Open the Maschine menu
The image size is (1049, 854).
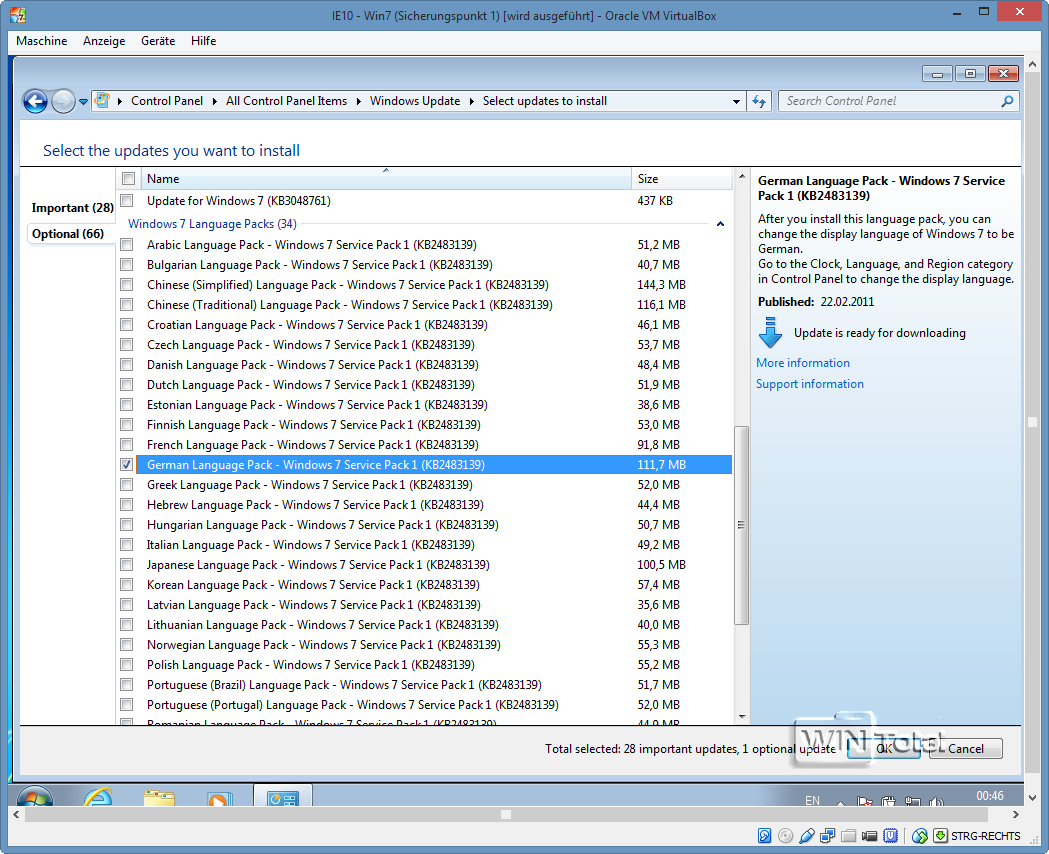pyautogui.click(x=41, y=41)
